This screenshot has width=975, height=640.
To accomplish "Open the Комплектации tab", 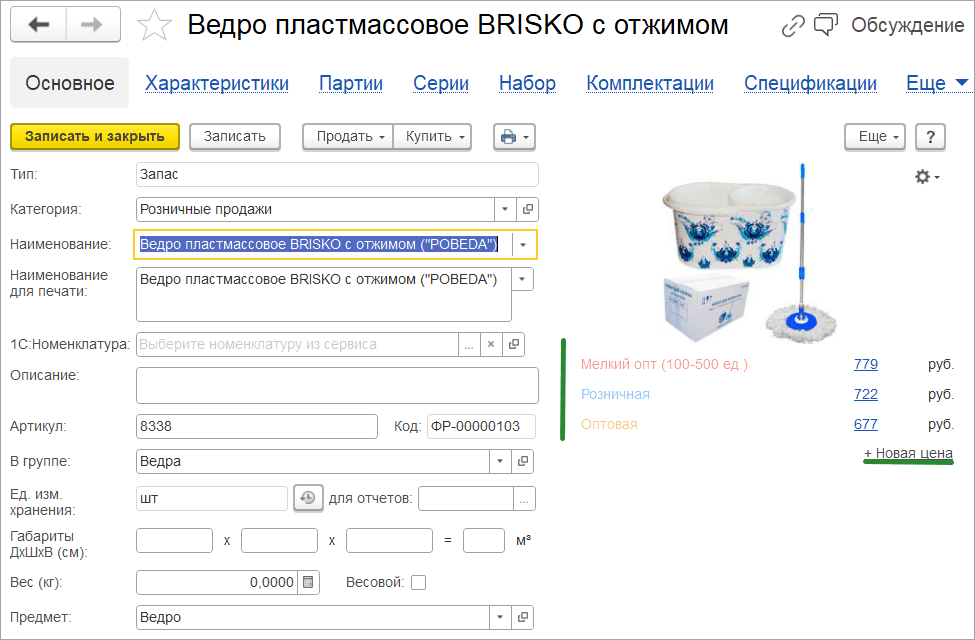I will (x=650, y=83).
